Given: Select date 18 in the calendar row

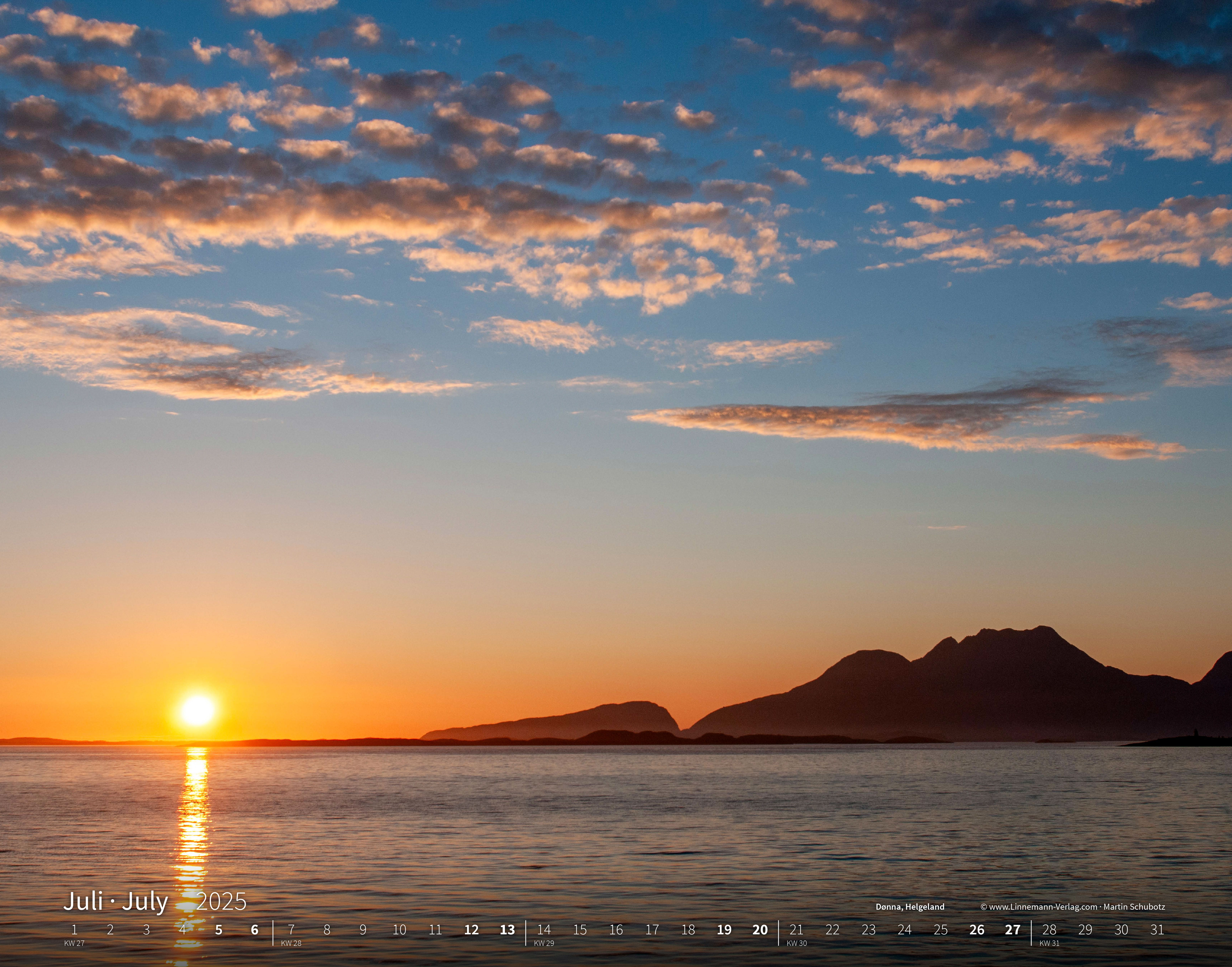Looking at the screenshot, I should [688, 930].
